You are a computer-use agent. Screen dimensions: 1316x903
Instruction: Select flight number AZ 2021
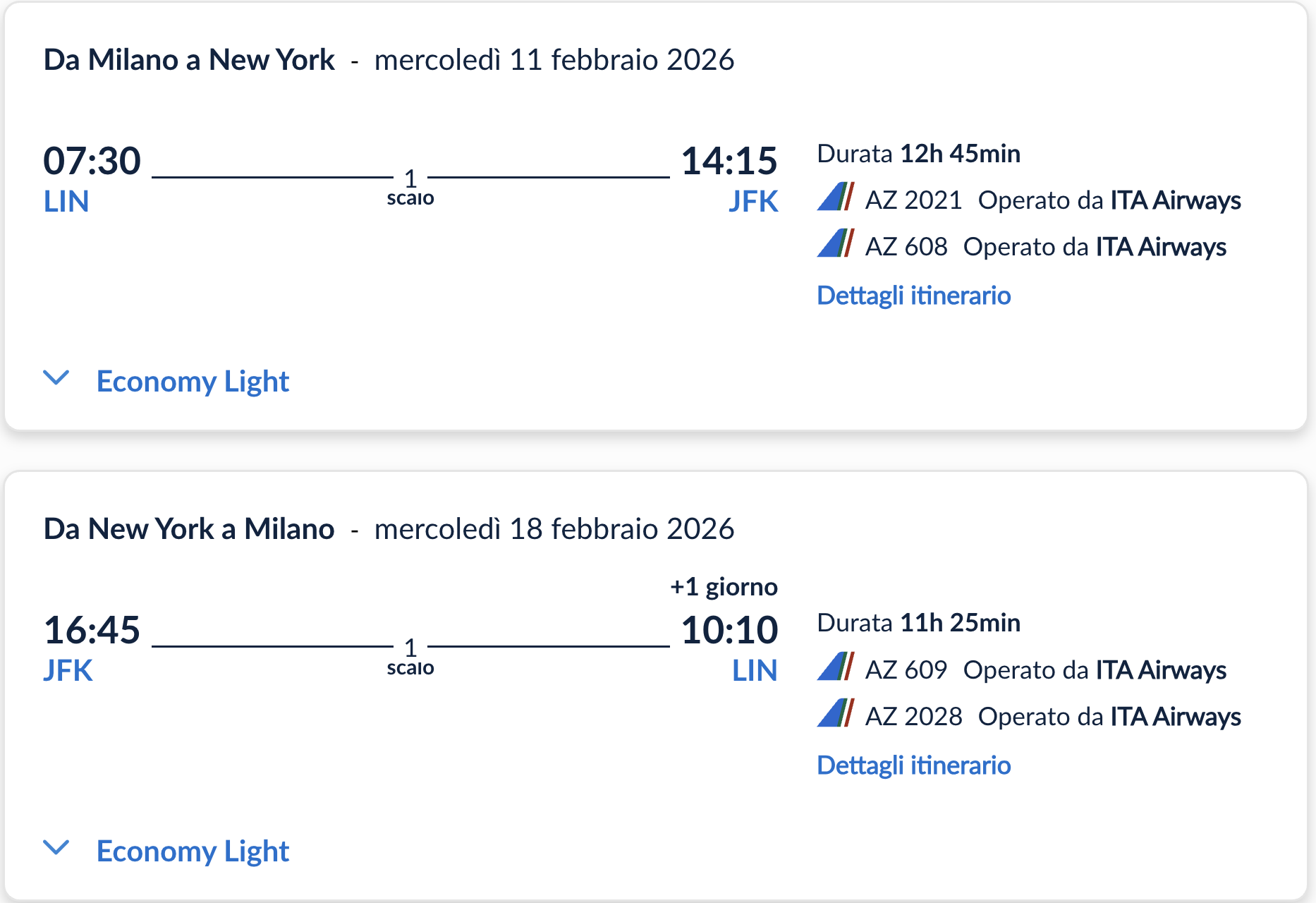click(913, 200)
